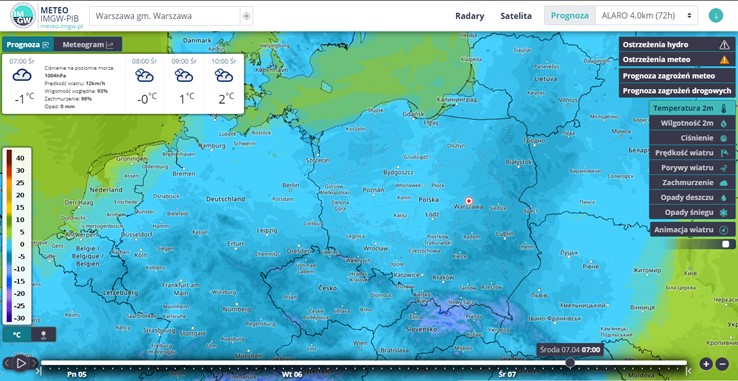Show the Zachmurzenie cloud layer
Image resolution: width=738 pixels, height=381 pixels.
(692, 182)
